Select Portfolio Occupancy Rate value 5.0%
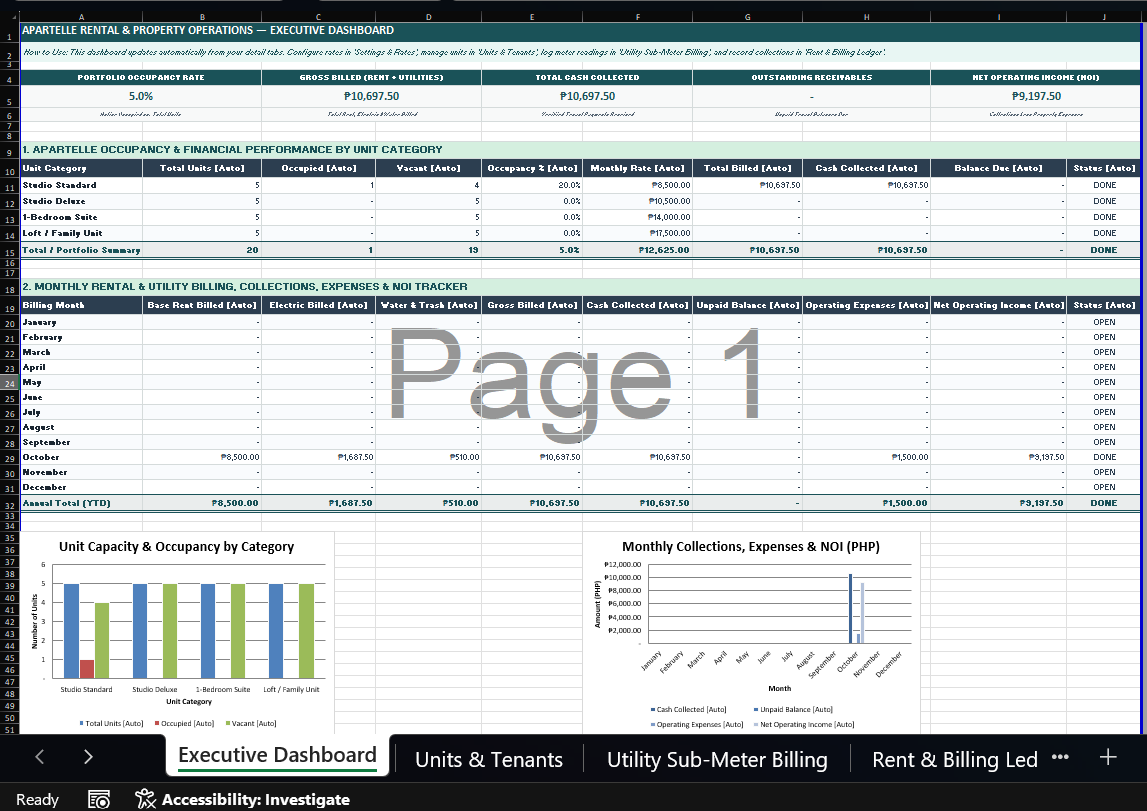This screenshot has height=811, width=1147. (140, 96)
